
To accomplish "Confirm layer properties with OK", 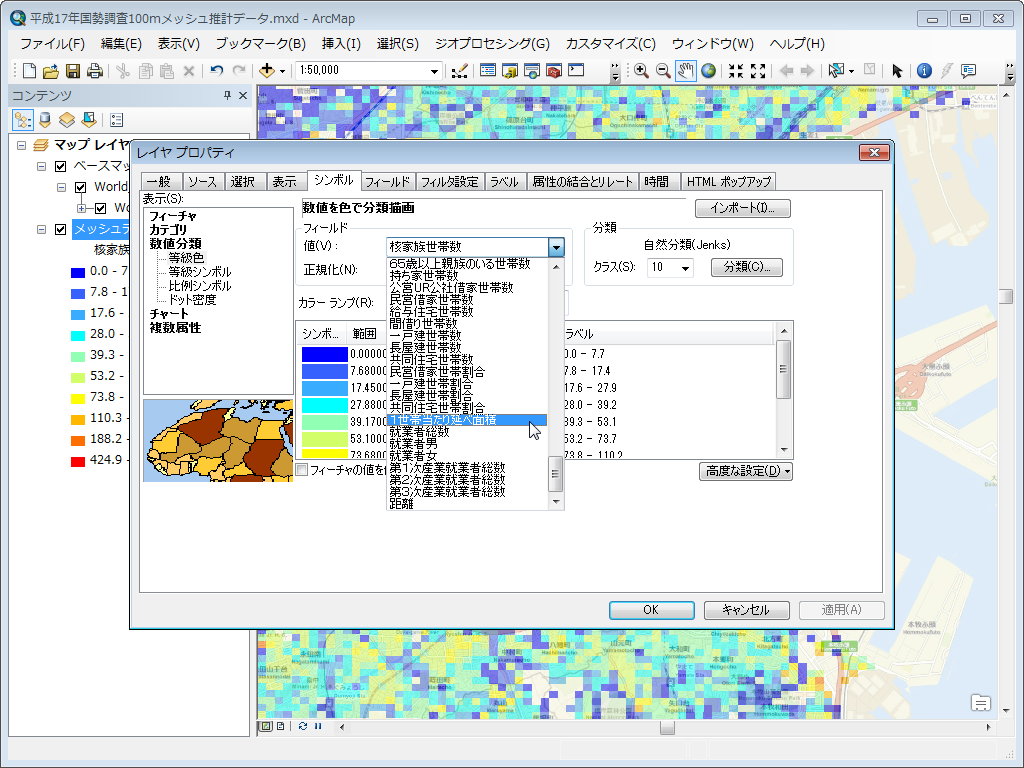I will click(x=651, y=610).
